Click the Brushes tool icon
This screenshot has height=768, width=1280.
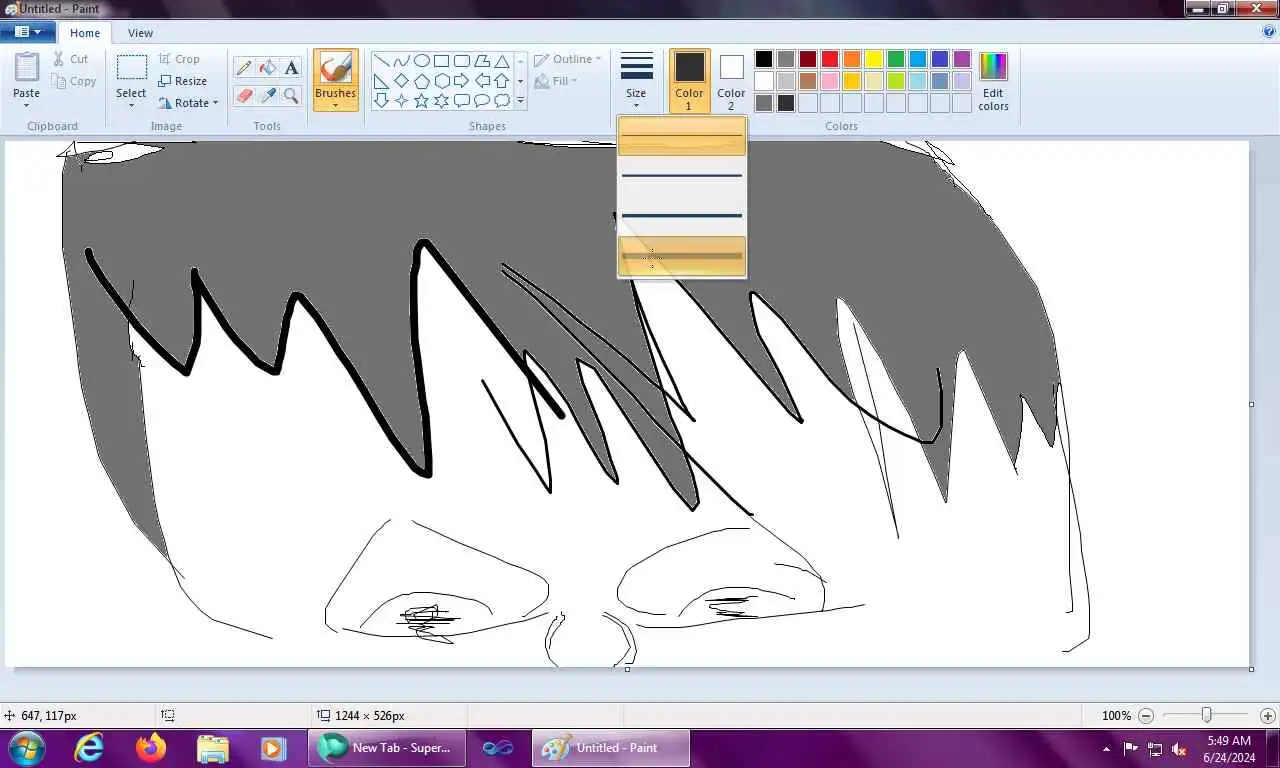(335, 68)
